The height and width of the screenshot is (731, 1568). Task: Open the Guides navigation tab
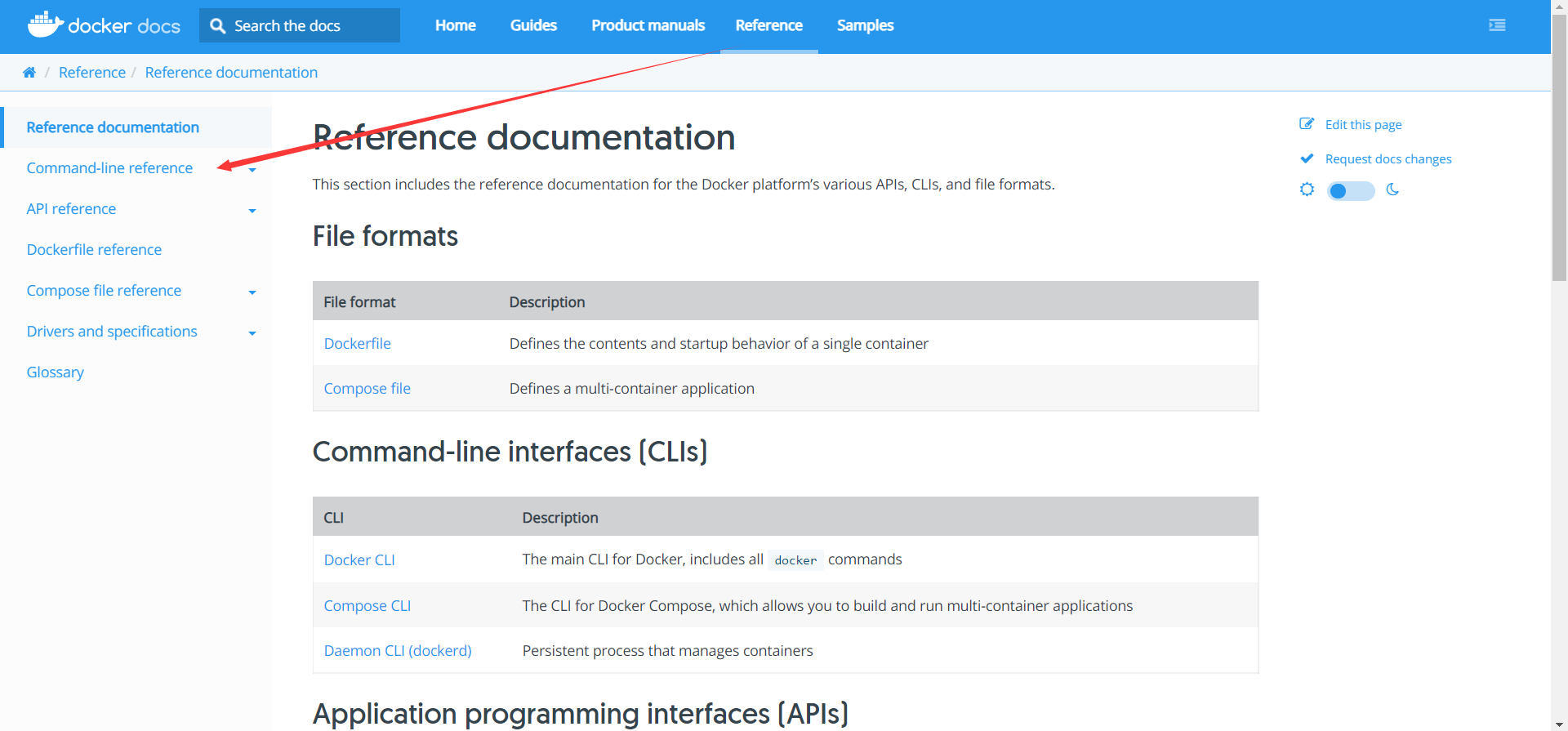(x=533, y=25)
